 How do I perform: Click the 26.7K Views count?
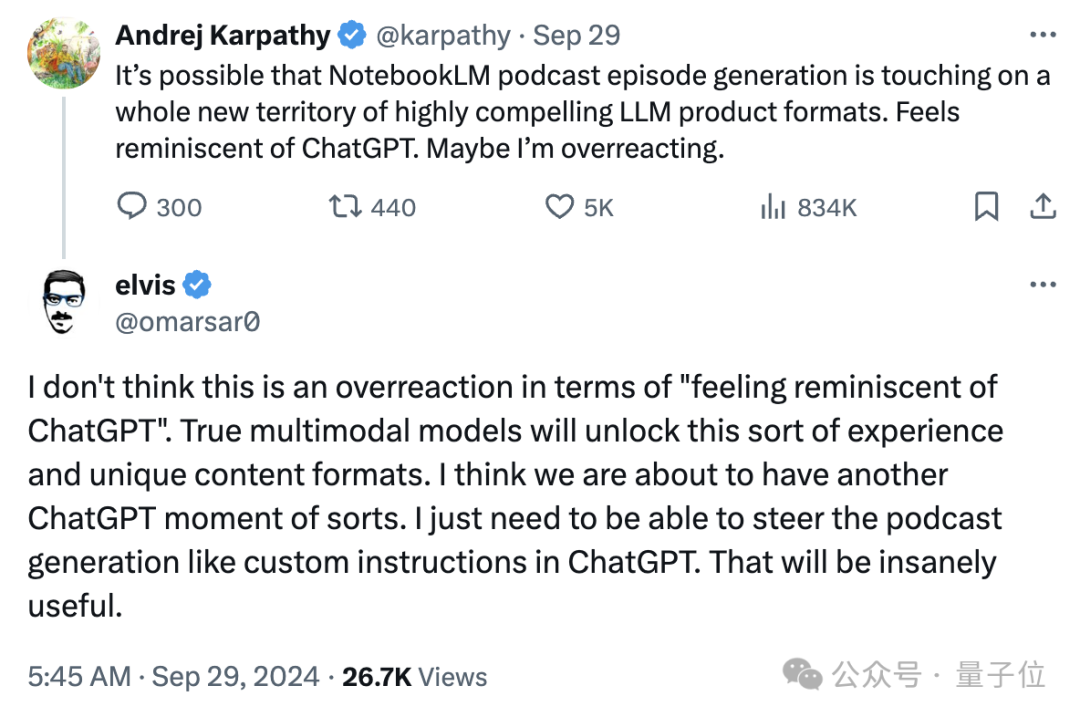(x=414, y=677)
